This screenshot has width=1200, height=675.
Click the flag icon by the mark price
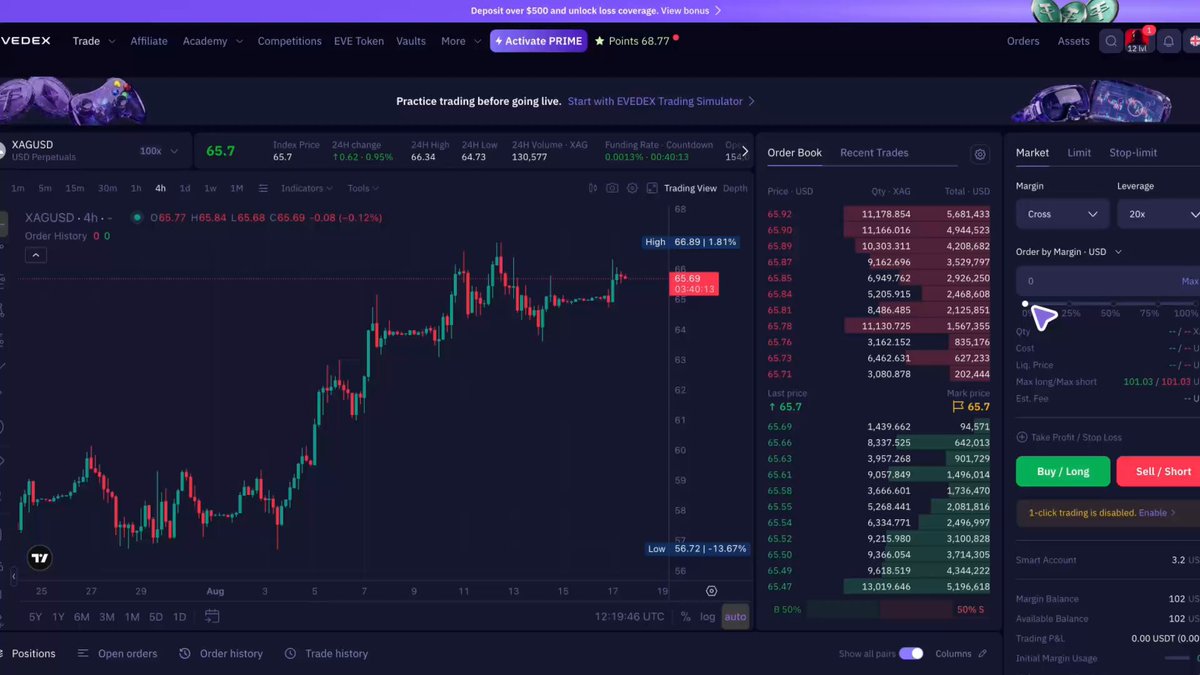[957, 407]
